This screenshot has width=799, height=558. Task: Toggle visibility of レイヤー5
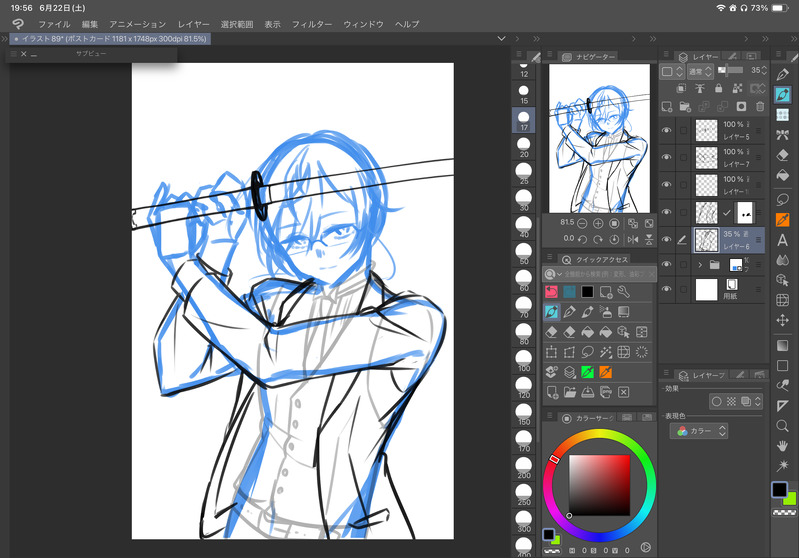pos(666,130)
